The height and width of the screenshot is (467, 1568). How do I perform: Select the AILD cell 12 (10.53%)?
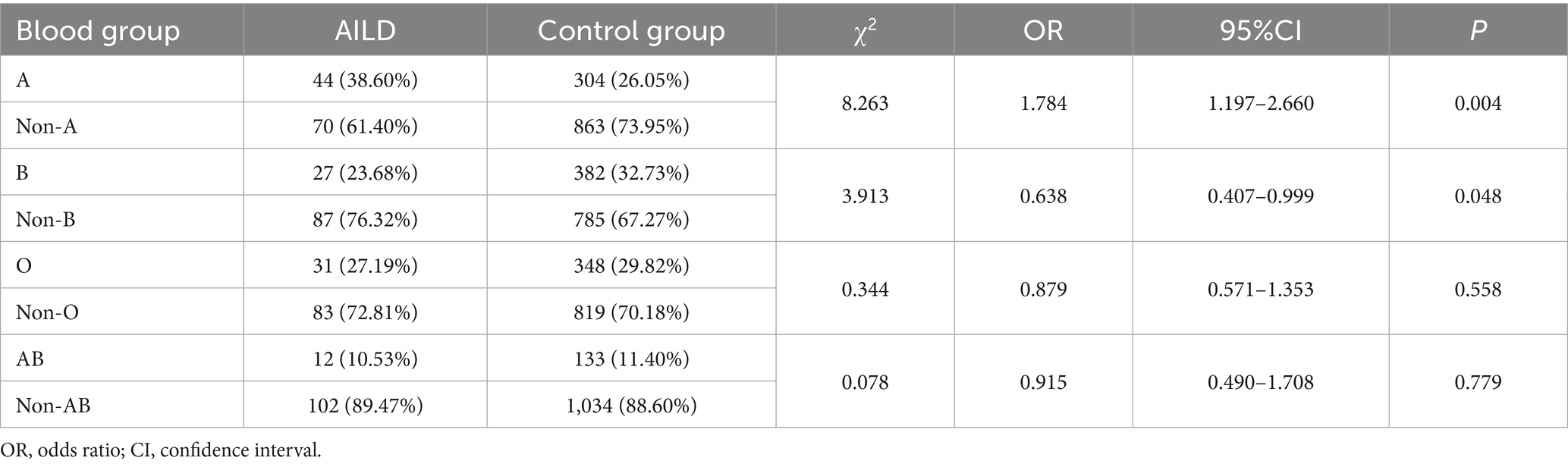click(x=365, y=359)
